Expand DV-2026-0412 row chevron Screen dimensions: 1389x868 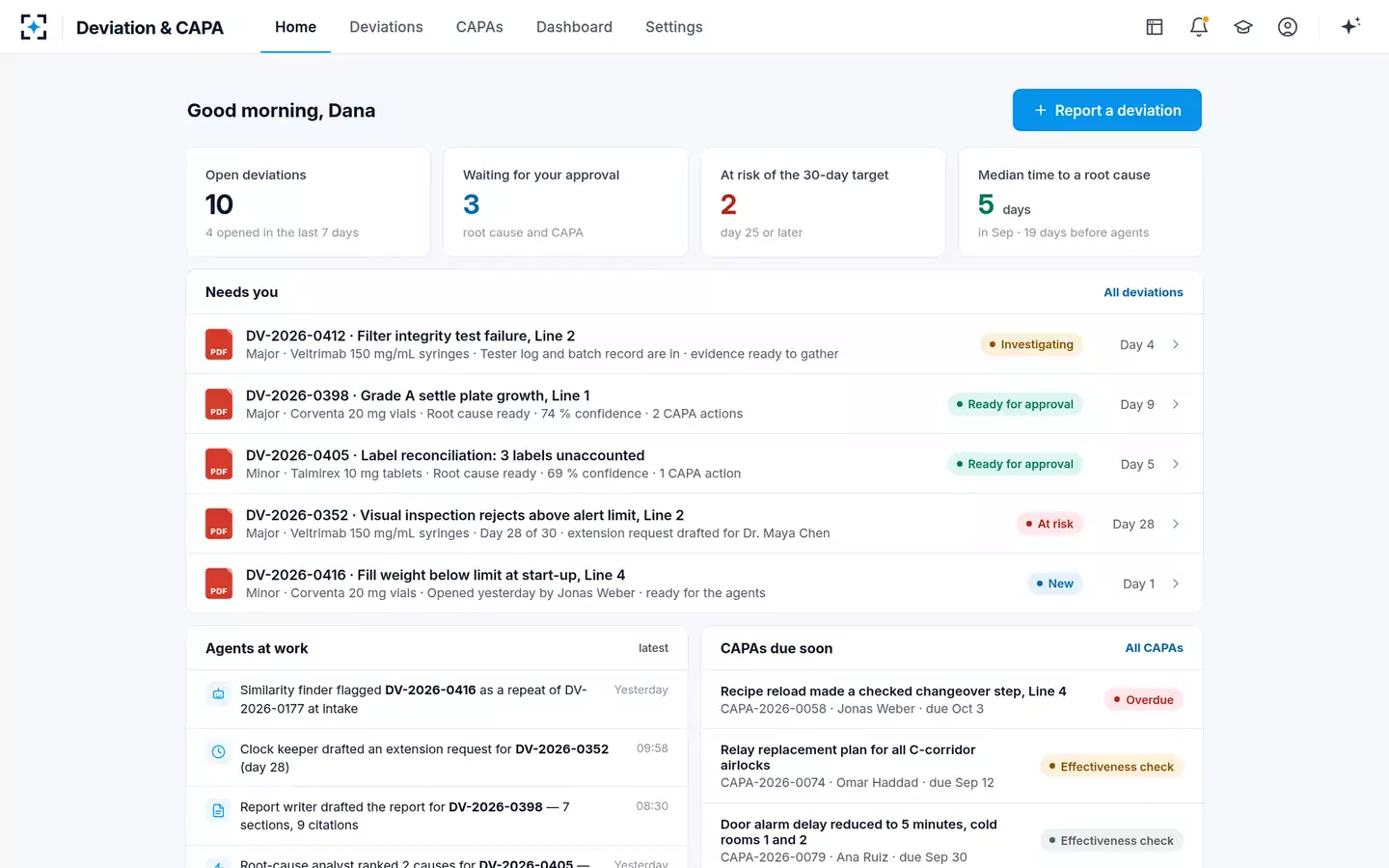pyautogui.click(x=1176, y=344)
